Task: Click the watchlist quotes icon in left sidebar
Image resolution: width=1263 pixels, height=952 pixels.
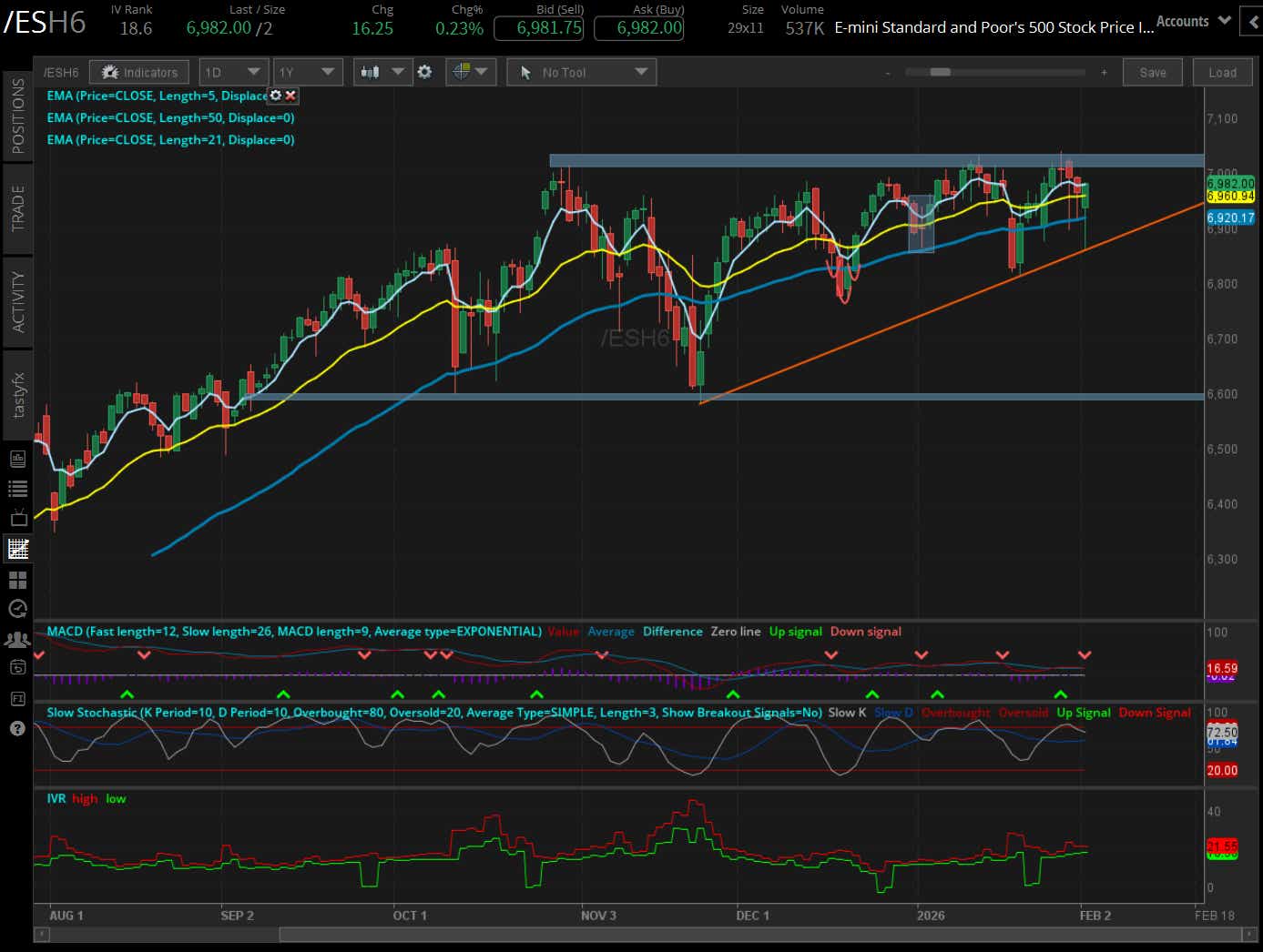Action: pyautogui.click(x=17, y=488)
